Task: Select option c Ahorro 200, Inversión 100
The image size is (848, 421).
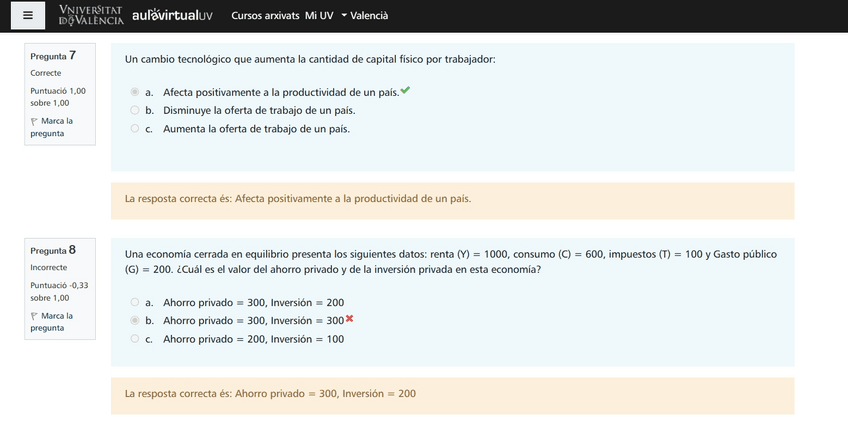Action: [x=135, y=339]
